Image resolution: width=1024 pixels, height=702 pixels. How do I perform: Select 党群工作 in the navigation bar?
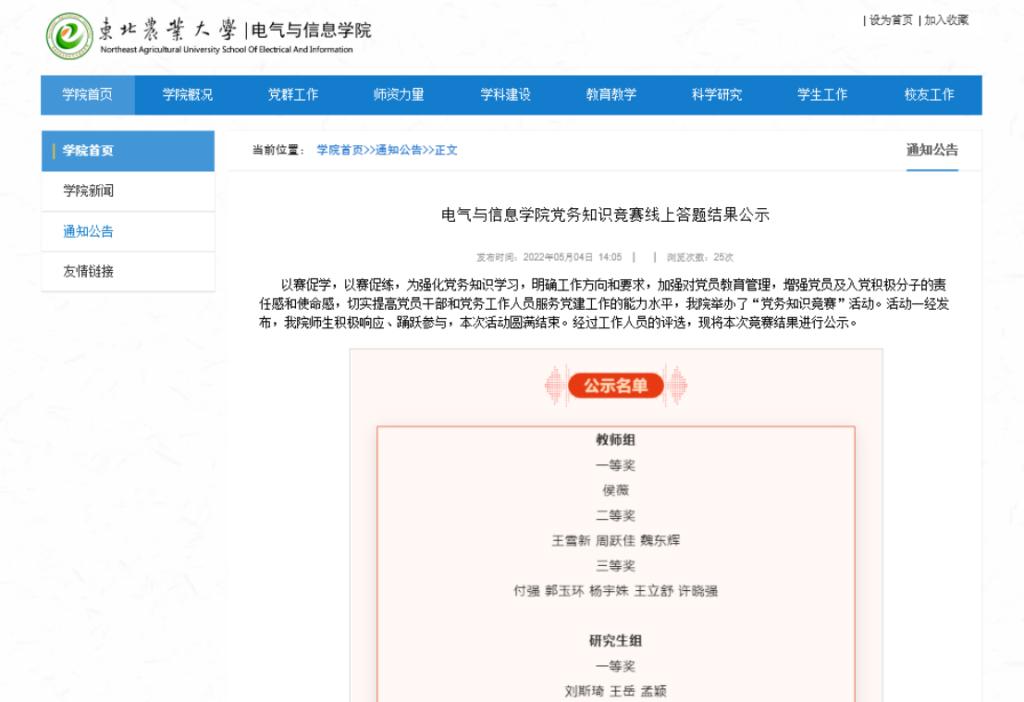tap(293, 95)
